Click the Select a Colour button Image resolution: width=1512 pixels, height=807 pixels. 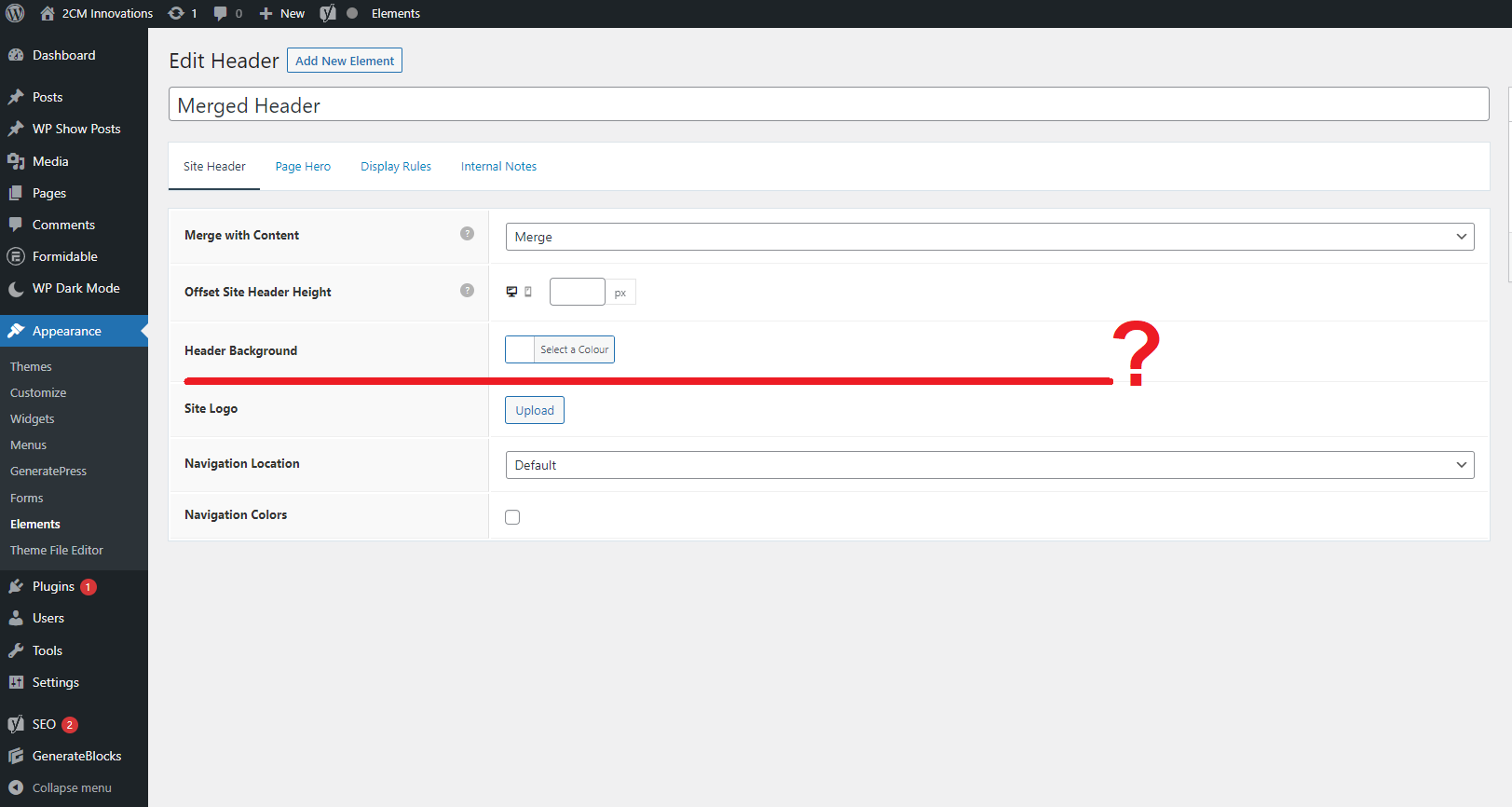tap(575, 349)
